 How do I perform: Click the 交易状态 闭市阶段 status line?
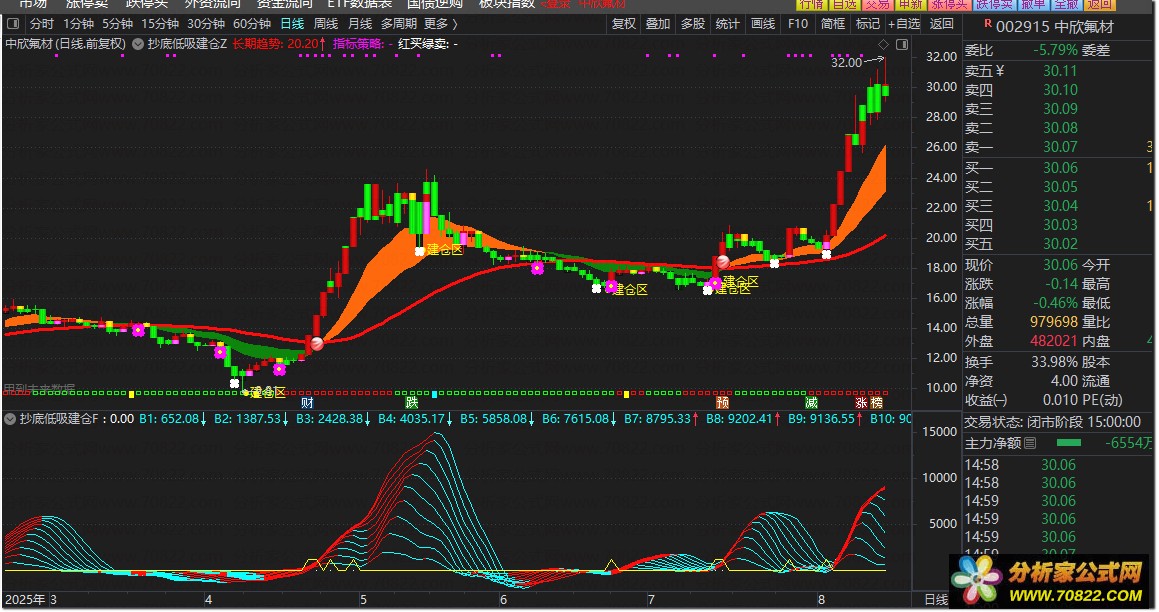click(1053, 422)
